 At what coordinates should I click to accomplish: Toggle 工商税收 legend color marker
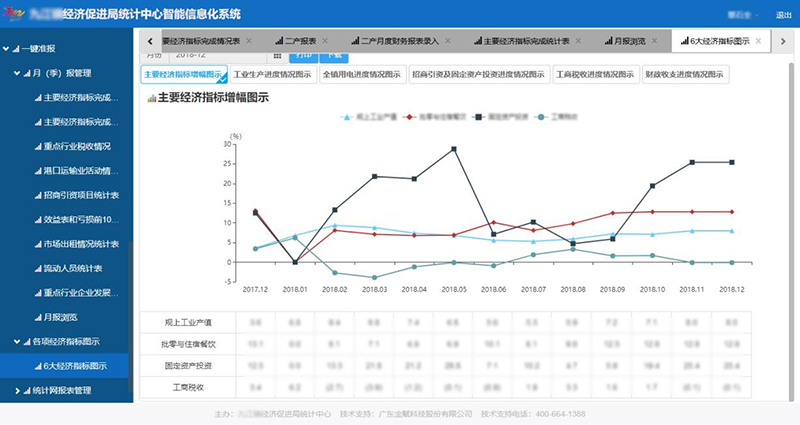(x=541, y=116)
